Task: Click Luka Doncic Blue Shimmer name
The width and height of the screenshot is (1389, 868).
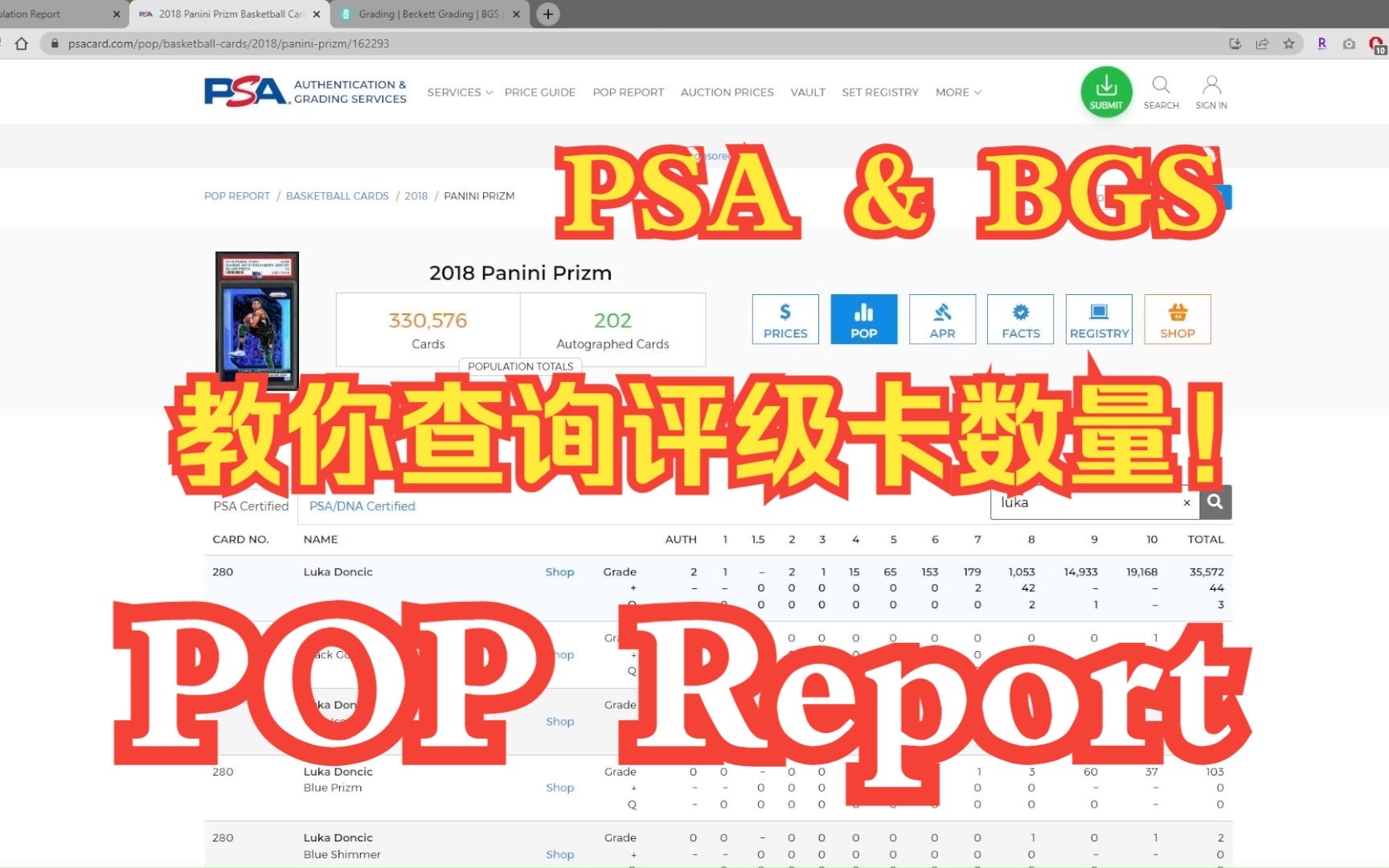Action: pos(342,845)
